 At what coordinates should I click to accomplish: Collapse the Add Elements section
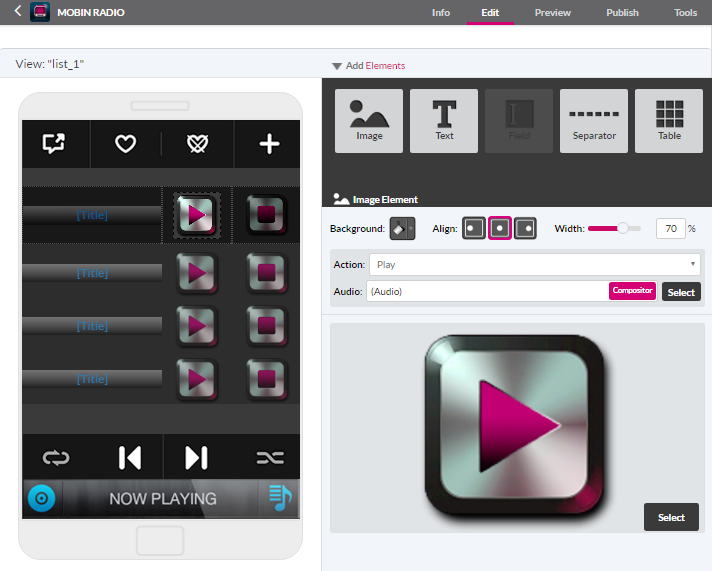pyautogui.click(x=336, y=66)
